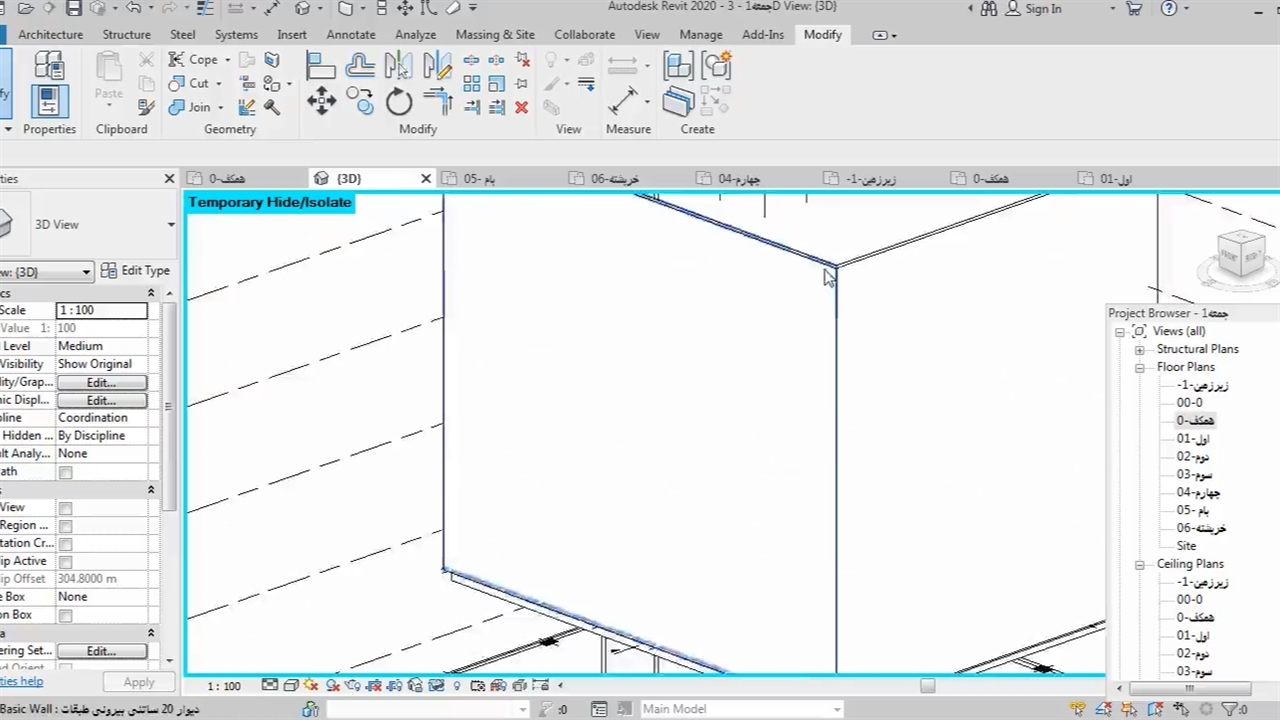Screen dimensions: 1280x720
Task: Click the Offset tool icon
Action: click(x=360, y=66)
